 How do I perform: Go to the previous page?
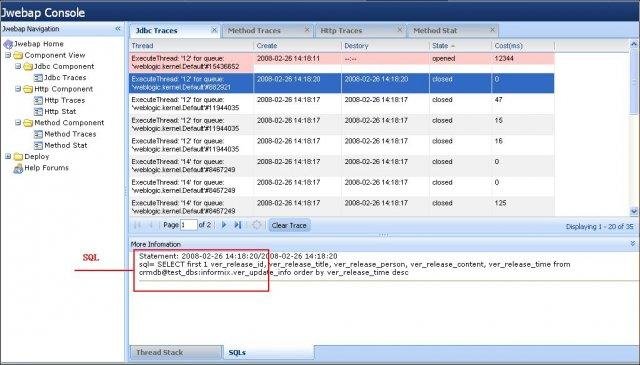pyautogui.click(x=151, y=225)
